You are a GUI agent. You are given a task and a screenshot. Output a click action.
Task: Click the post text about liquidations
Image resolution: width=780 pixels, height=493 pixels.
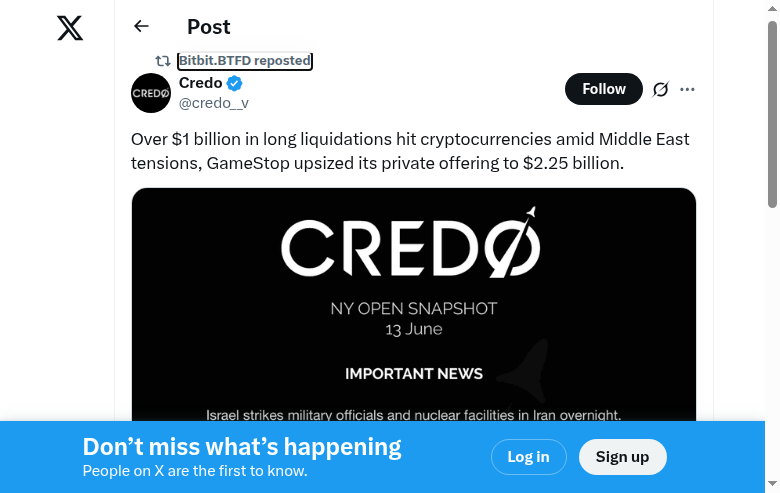pyautogui.click(x=410, y=150)
